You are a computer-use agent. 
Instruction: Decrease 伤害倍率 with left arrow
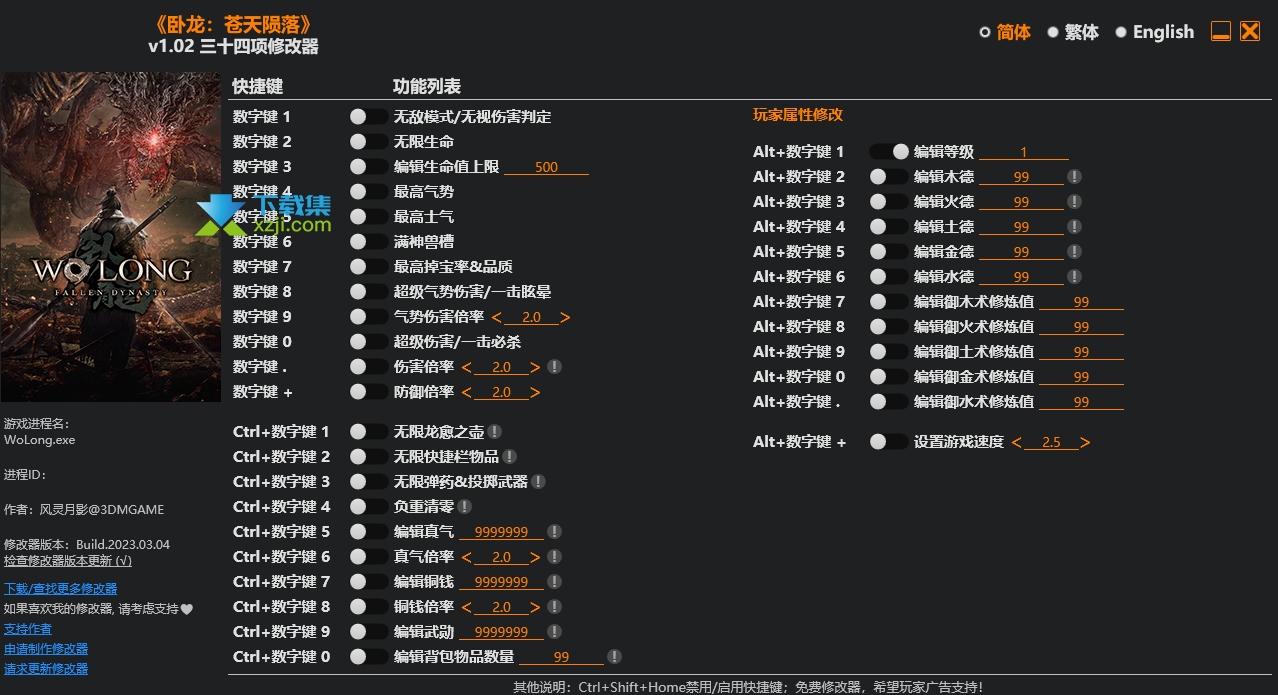pyautogui.click(x=467, y=368)
